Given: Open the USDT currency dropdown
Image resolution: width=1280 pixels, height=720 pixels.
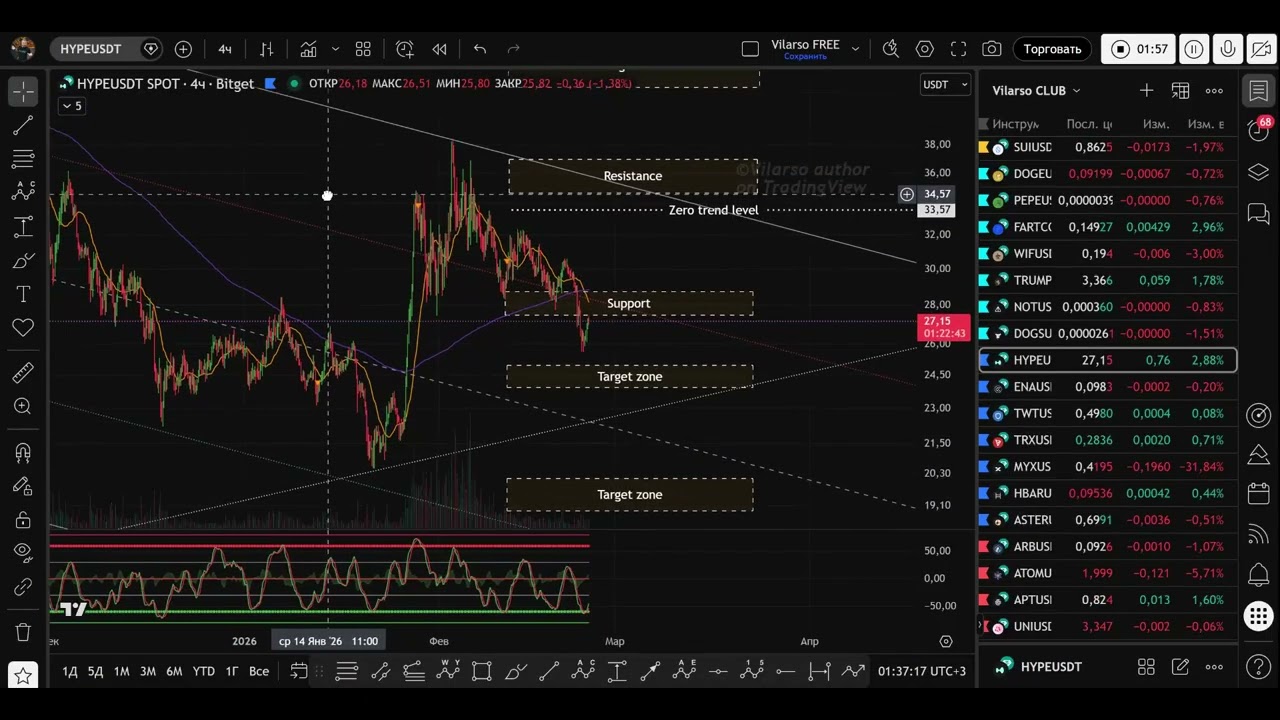Looking at the screenshot, I should 945,85.
